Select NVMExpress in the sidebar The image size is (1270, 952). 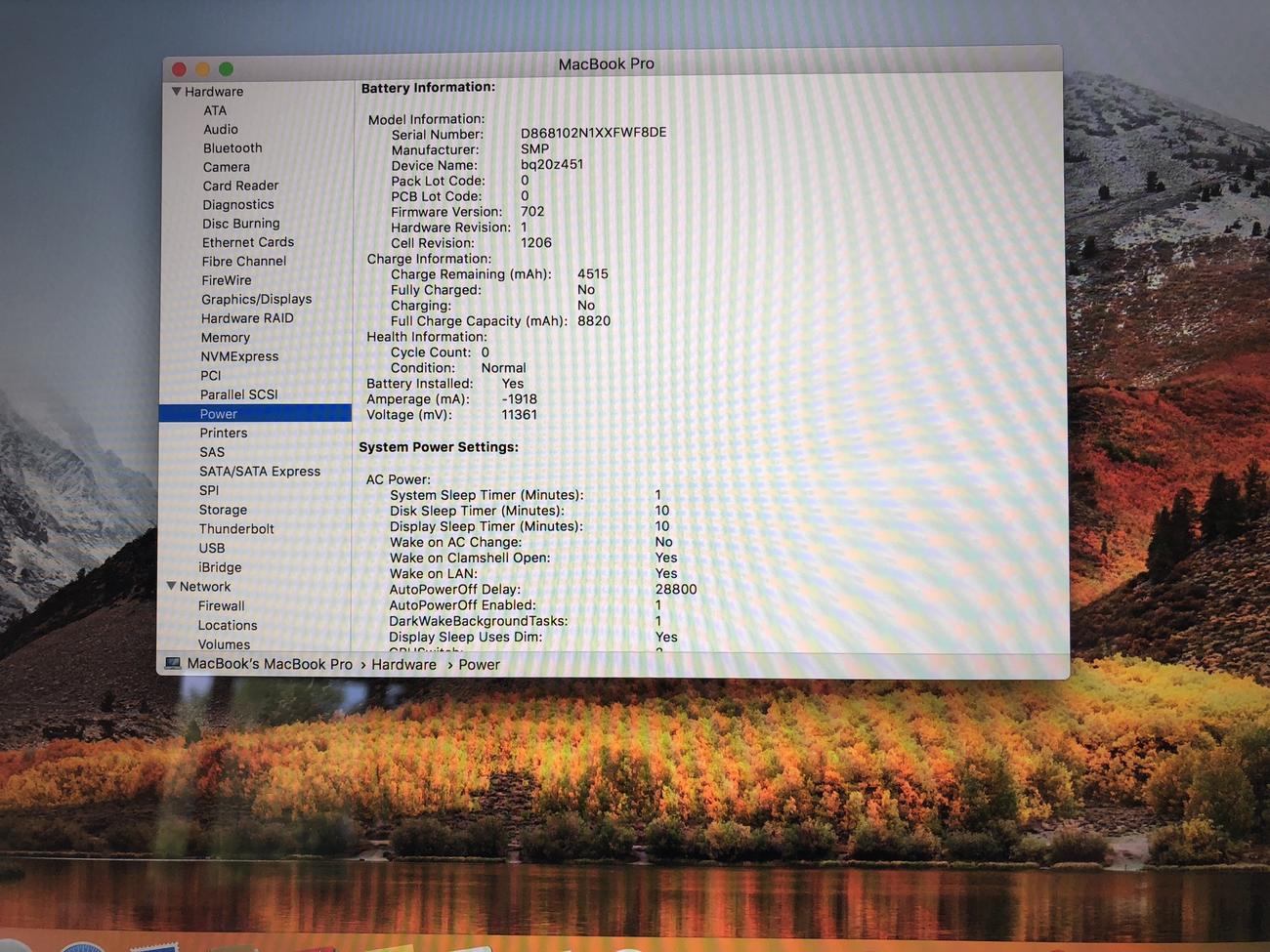(x=239, y=356)
